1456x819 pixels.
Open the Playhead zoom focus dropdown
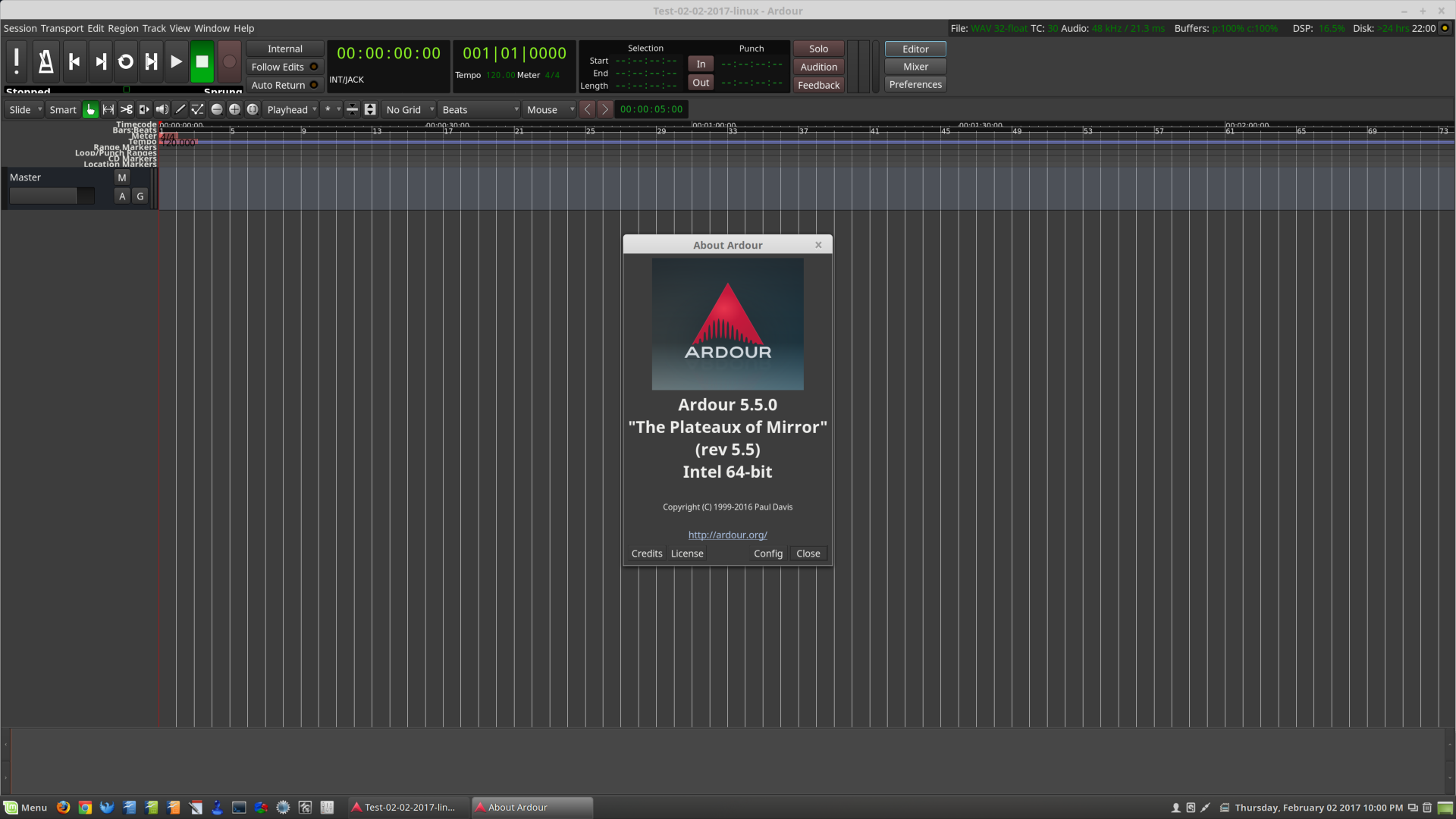point(292,109)
